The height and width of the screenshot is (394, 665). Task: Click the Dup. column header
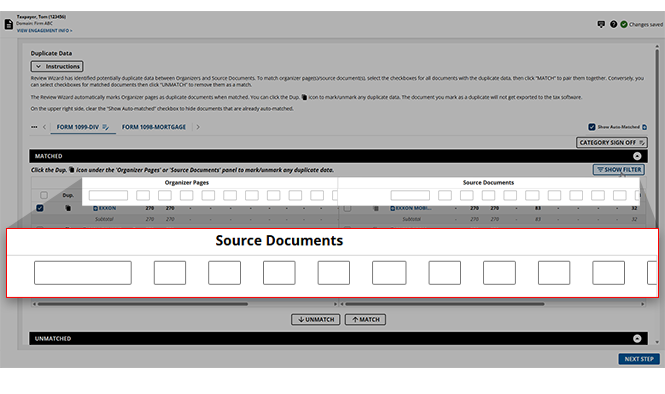(x=68, y=195)
